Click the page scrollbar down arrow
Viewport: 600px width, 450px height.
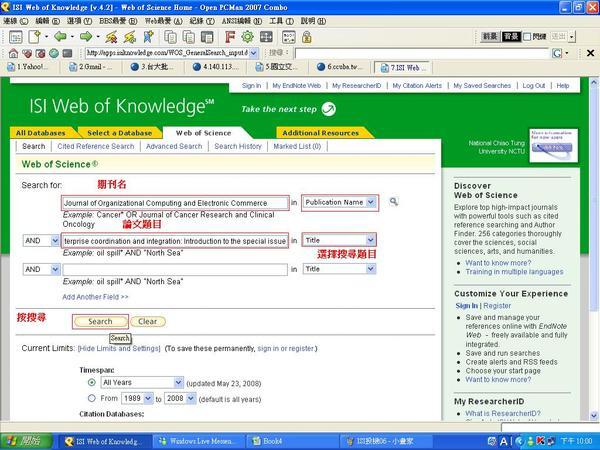pos(593,415)
